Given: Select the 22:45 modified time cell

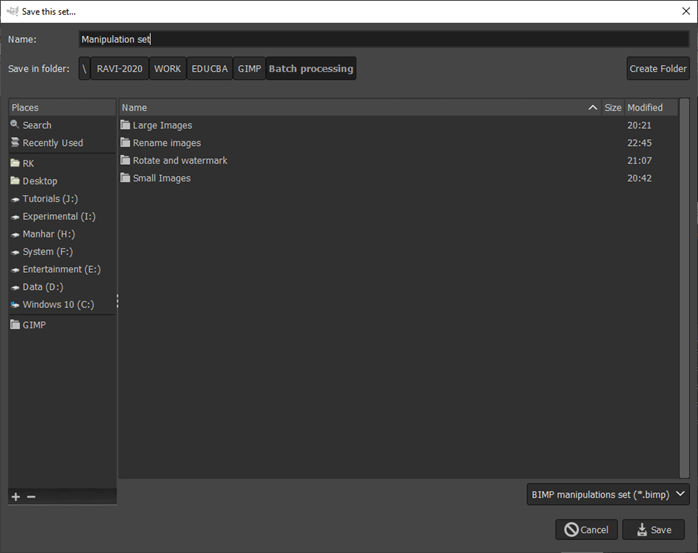Looking at the screenshot, I should point(639,143).
